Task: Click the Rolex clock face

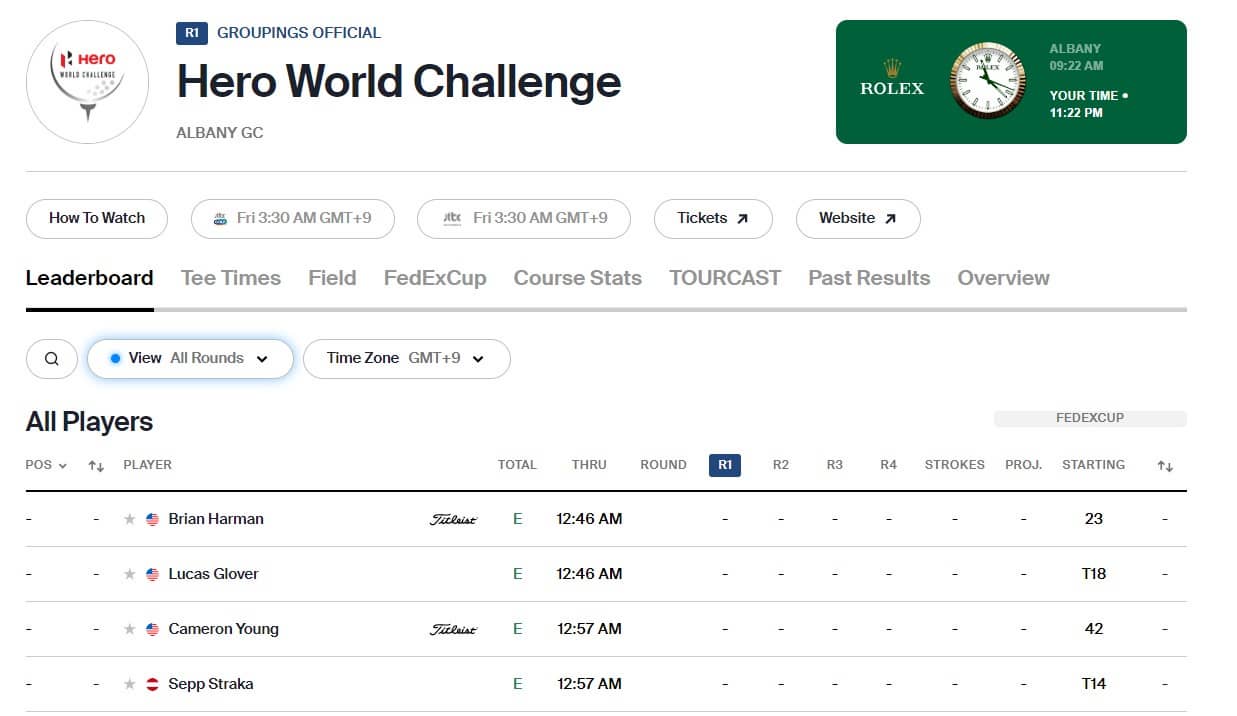Action: (x=987, y=82)
